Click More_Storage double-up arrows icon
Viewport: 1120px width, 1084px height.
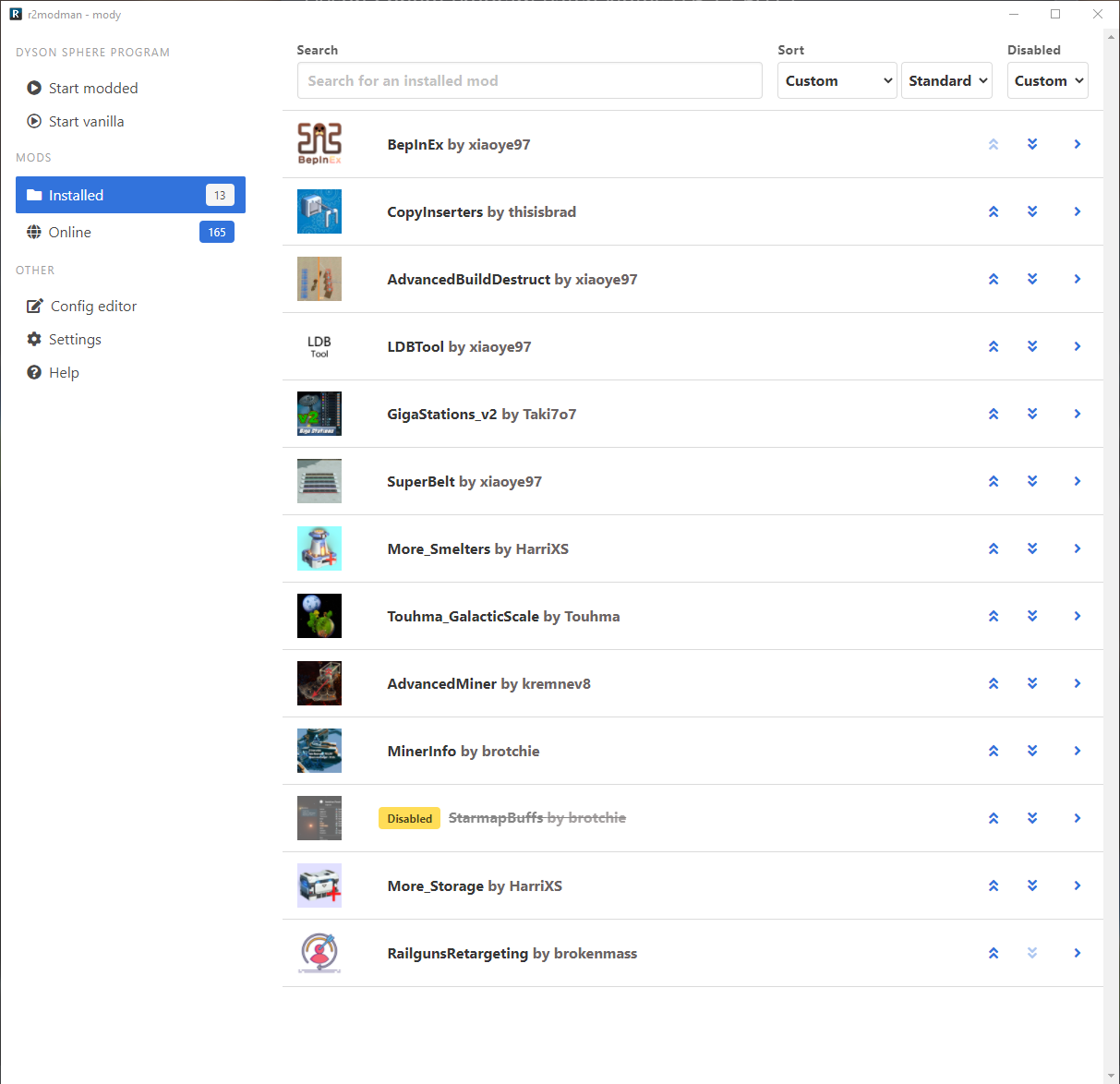tap(994, 885)
